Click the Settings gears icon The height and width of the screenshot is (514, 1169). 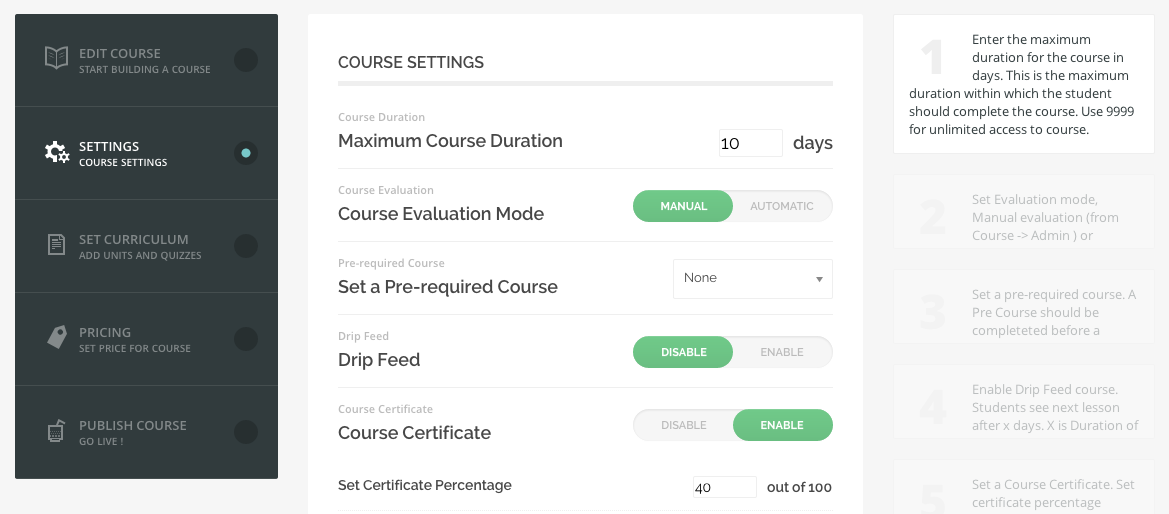[x=57, y=152]
